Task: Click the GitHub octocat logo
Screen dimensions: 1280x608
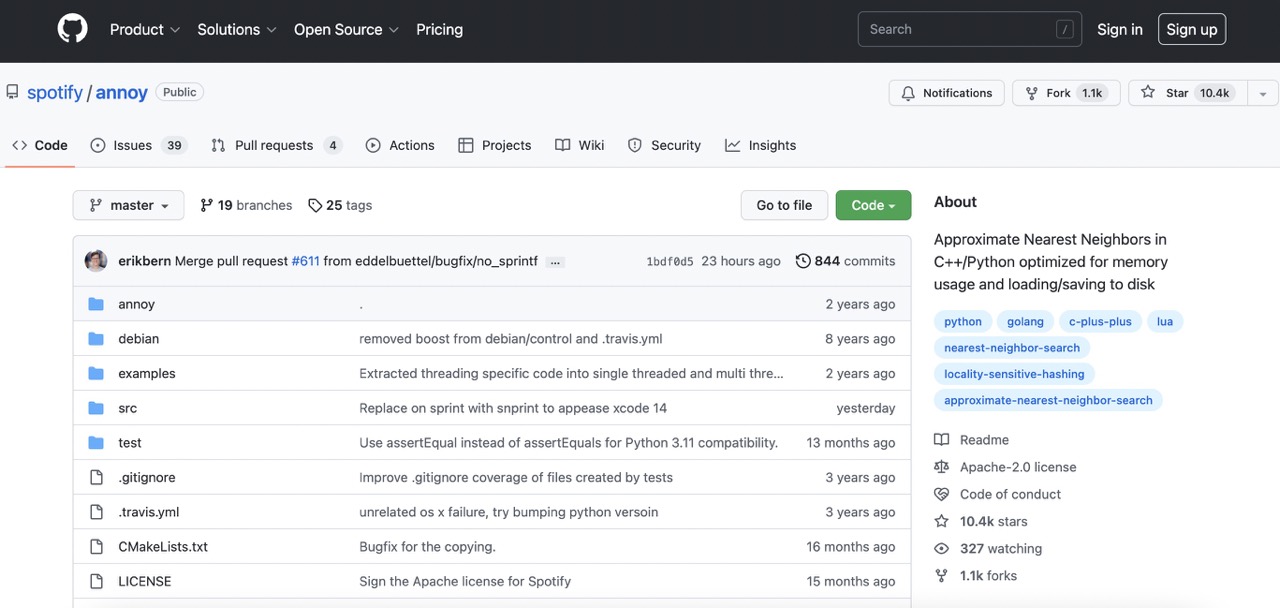Action: [73, 29]
